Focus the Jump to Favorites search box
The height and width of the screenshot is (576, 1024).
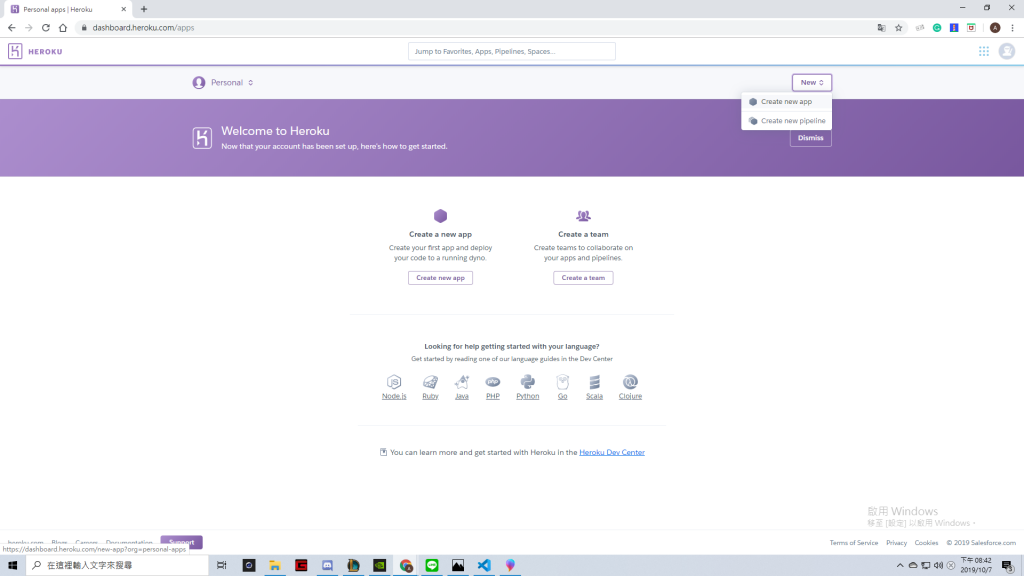point(511,51)
